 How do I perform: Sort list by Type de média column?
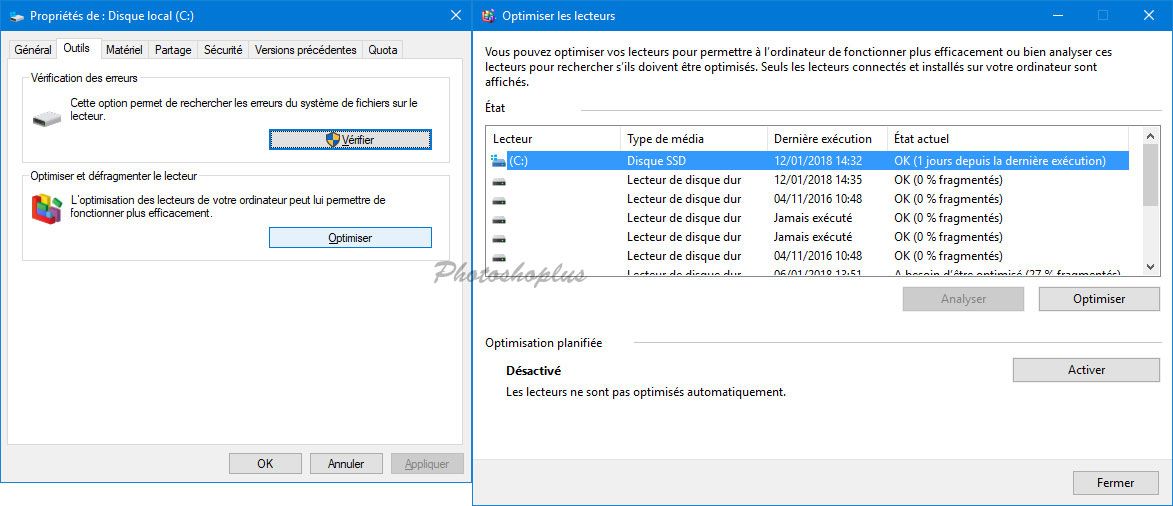click(665, 139)
